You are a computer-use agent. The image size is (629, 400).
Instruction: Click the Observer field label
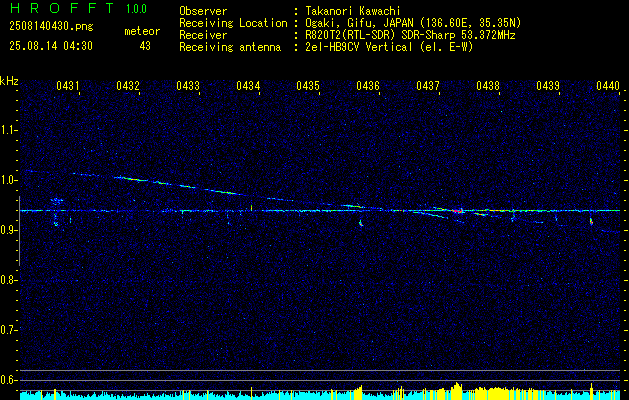[x=203, y=11]
